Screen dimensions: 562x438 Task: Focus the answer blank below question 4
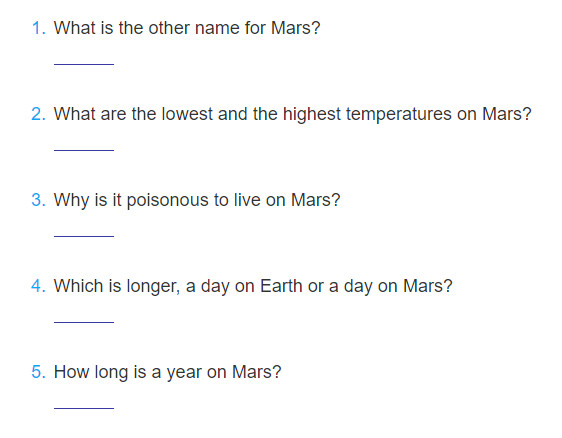coord(84,317)
